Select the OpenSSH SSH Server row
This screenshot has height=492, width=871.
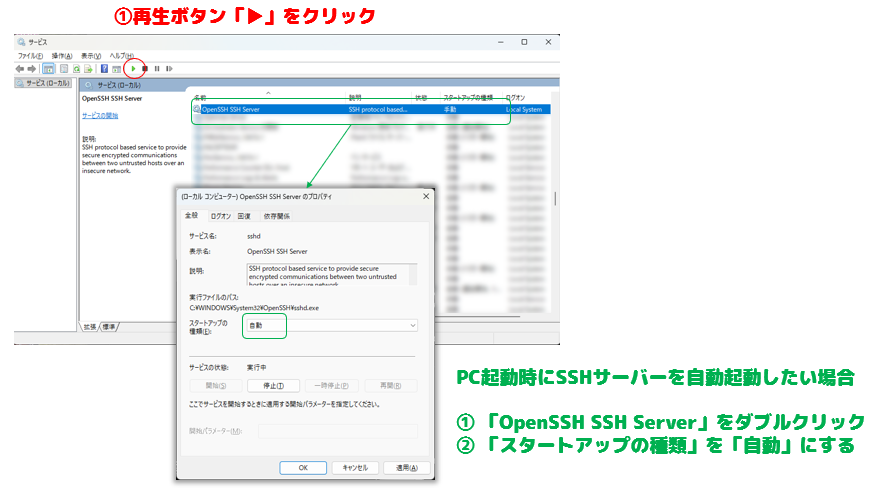click(x=371, y=109)
